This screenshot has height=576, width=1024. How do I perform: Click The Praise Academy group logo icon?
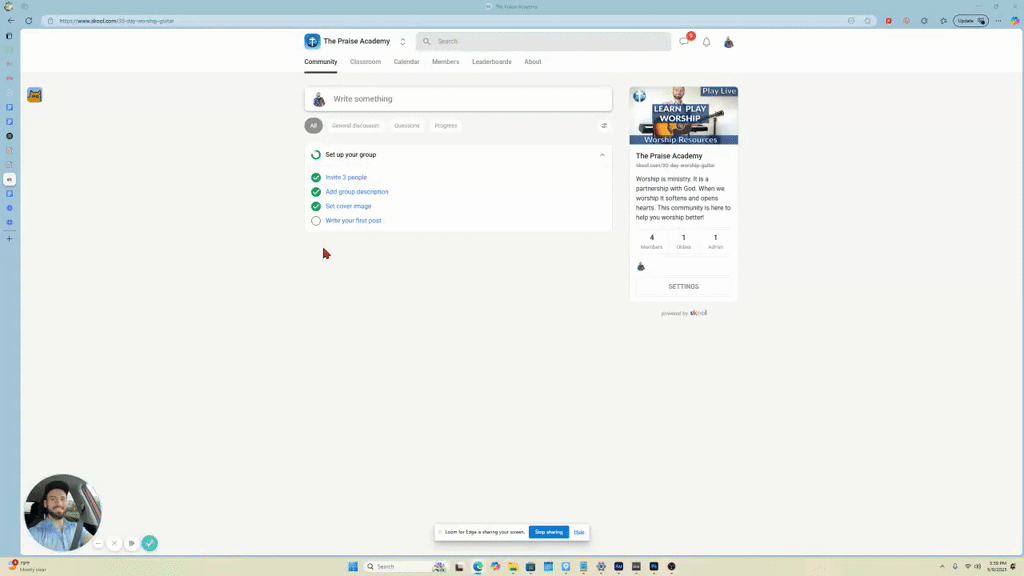pos(312,41)
